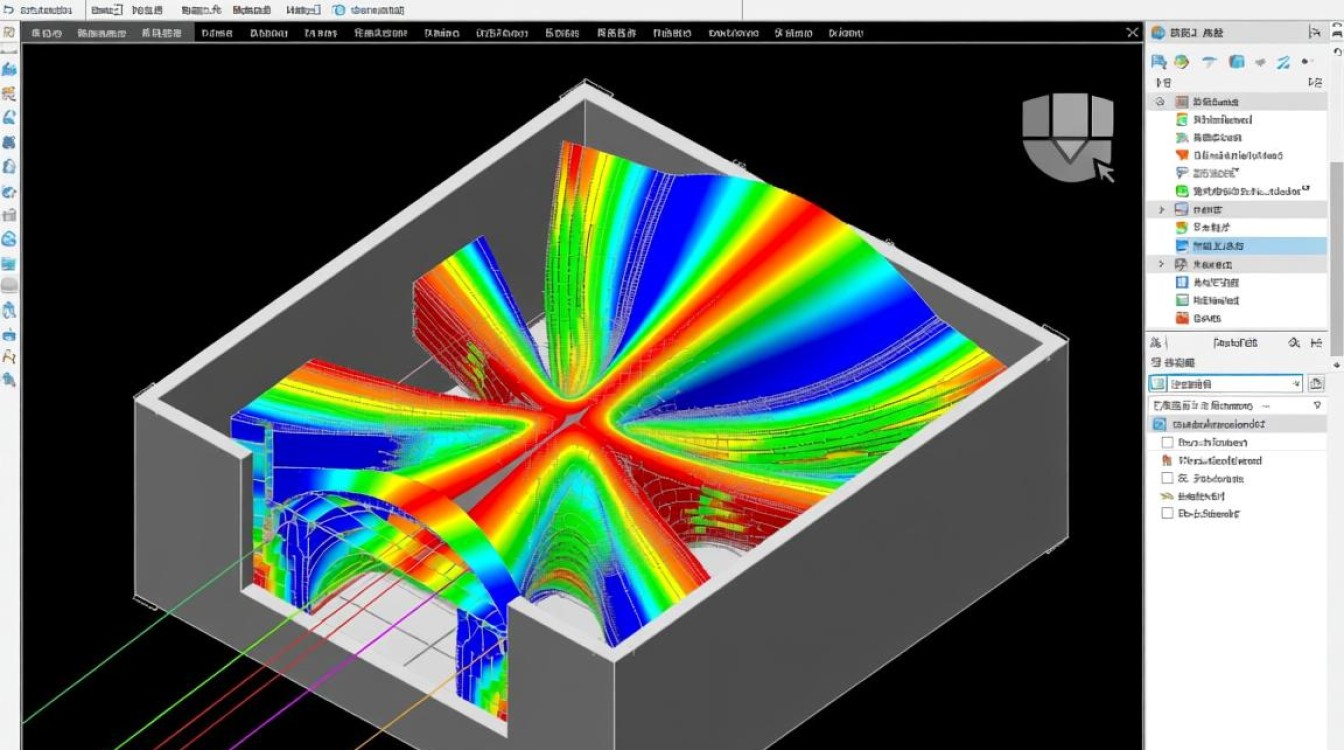Click the first blue icon in right panel toolbar
1344x750 pixels.
1159,62
